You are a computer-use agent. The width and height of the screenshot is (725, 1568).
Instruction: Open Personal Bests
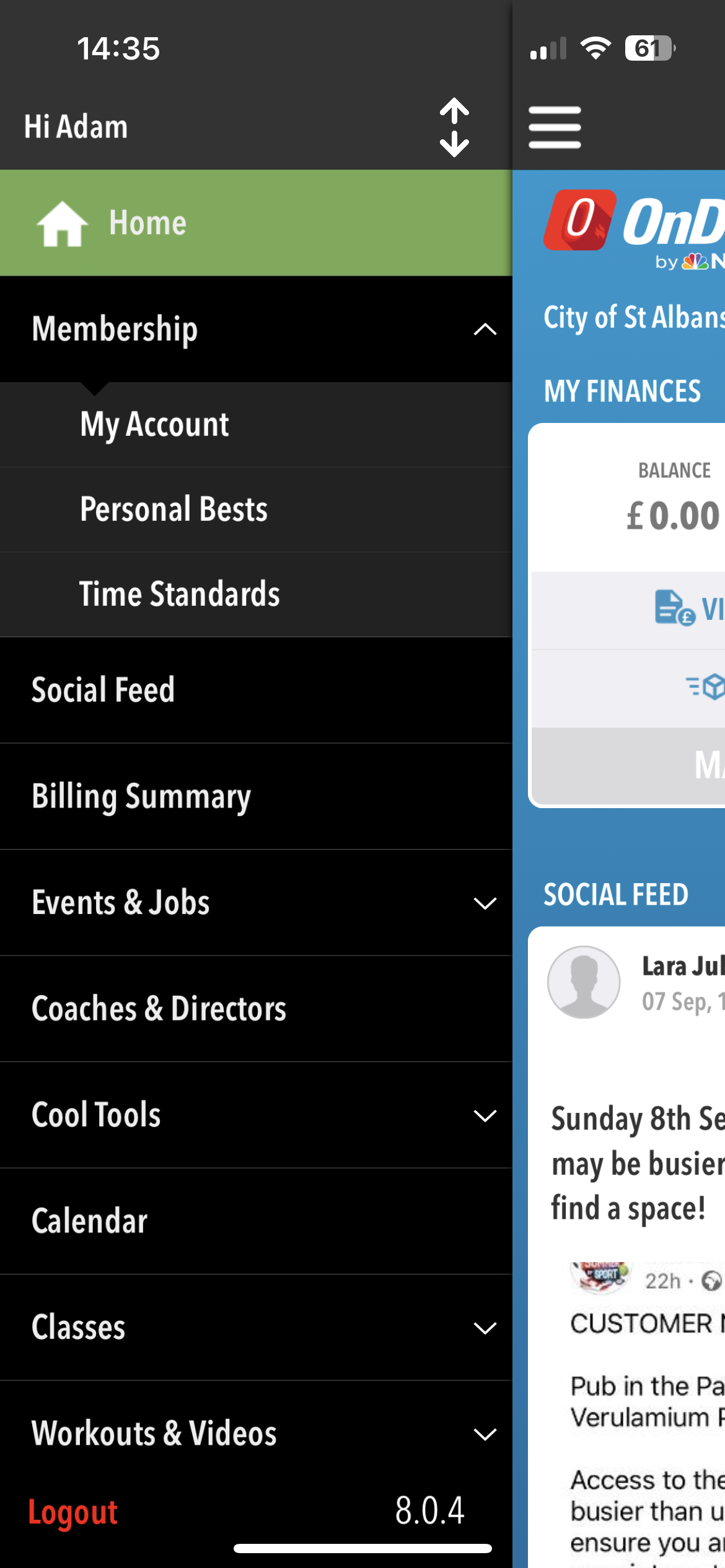(174, 510)
